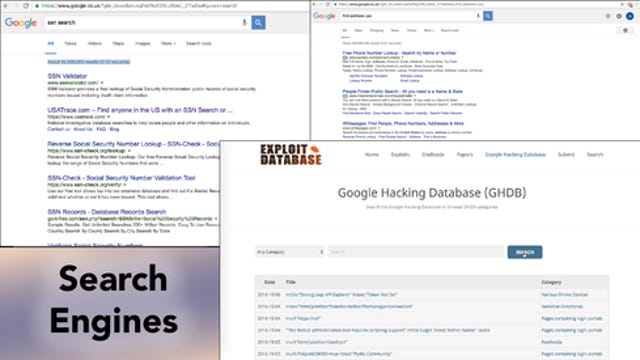Open SSN-Check Validation Tool result
The width and height of the screenshot is (640, 360).
point(121,178)
